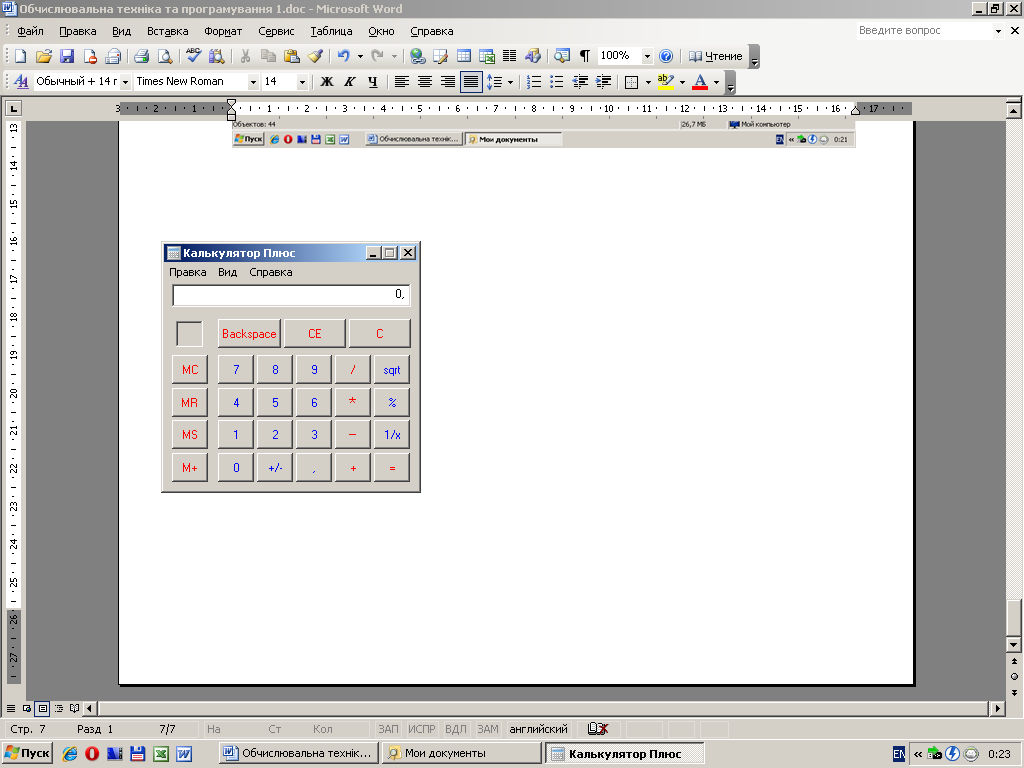Align the text to the left
The height and width of the screenshot is (768, 1024).
pos(402,82)
